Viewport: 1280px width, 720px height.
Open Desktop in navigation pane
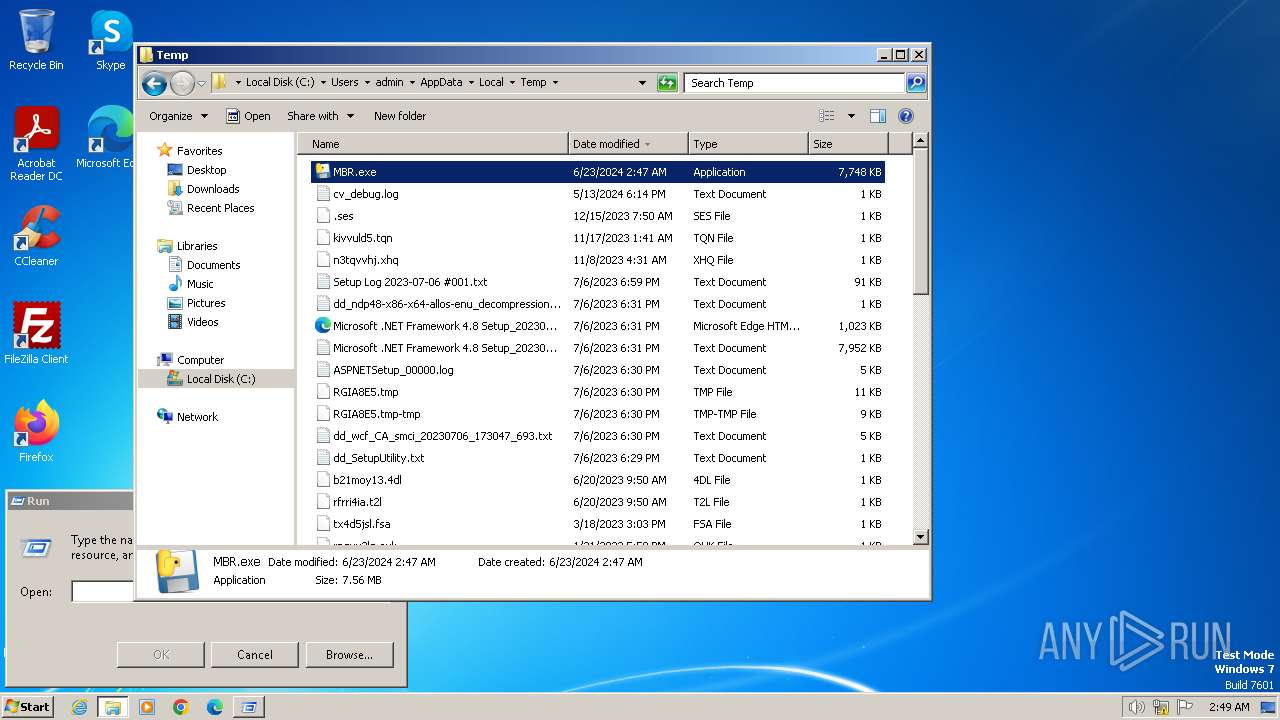[206, 170]
